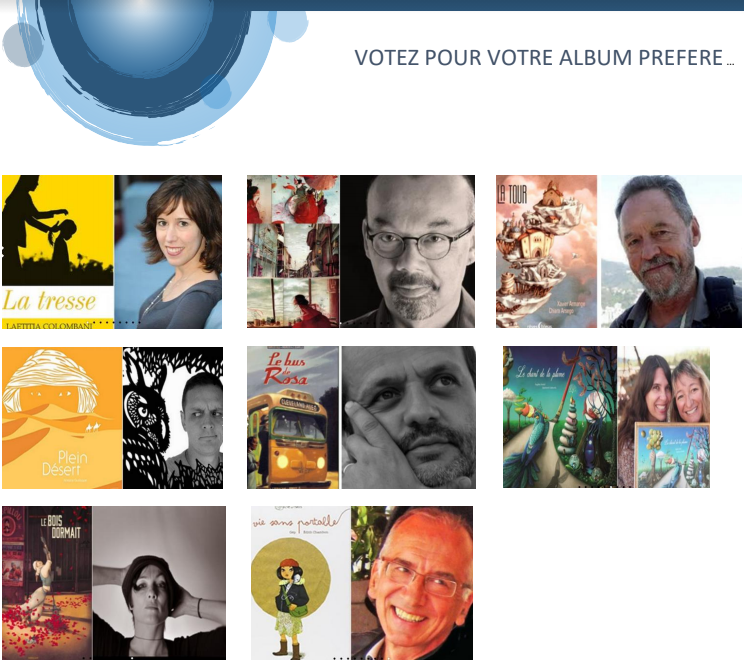This screenshot has height=661, width=744.
Task: Click the bald man with round glasses photo
Action: pos(408,251)
